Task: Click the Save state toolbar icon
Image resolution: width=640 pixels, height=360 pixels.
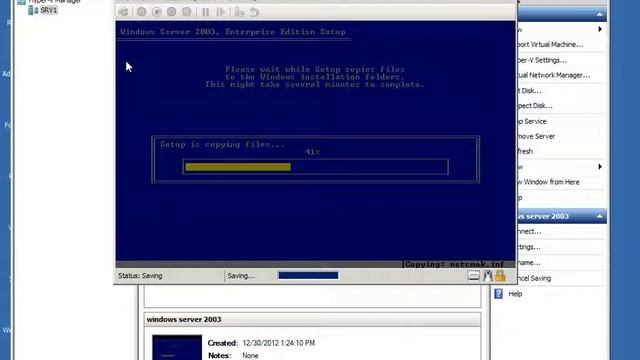Action: 187,12
